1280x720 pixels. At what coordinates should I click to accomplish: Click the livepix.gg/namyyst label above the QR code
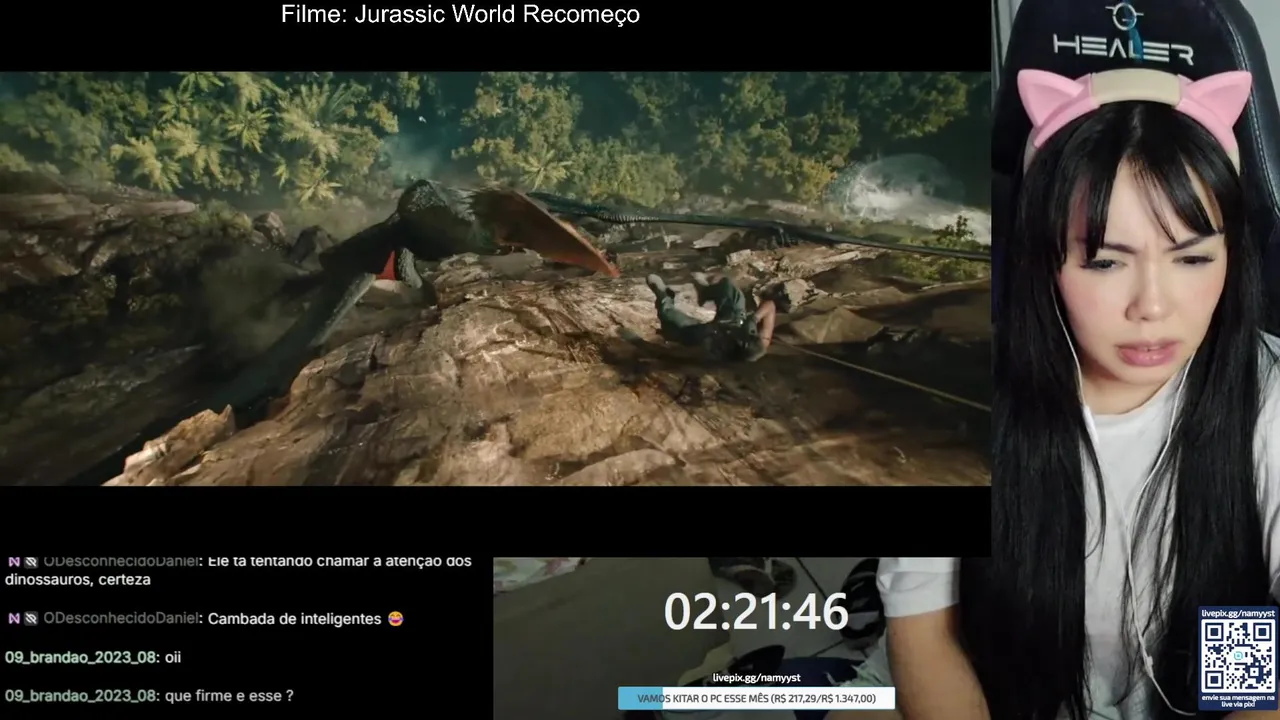(1238, 612)
